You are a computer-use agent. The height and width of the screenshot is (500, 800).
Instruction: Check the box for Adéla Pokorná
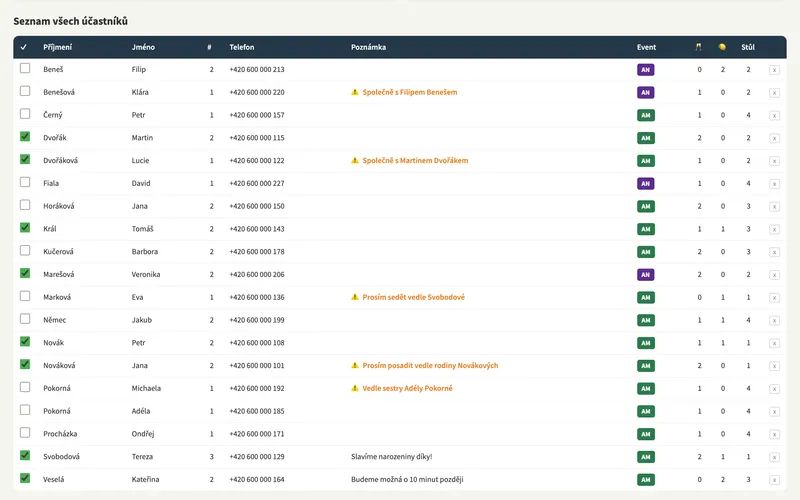pos(24,410)
